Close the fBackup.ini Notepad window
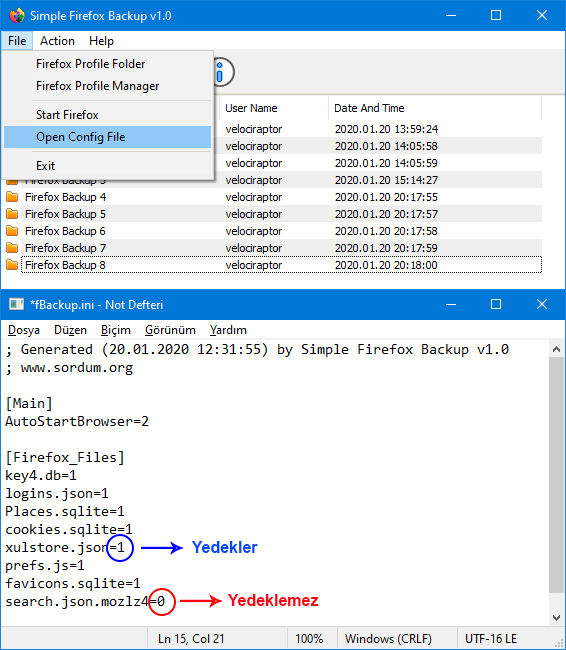The image size is (566, 650). 542,305
